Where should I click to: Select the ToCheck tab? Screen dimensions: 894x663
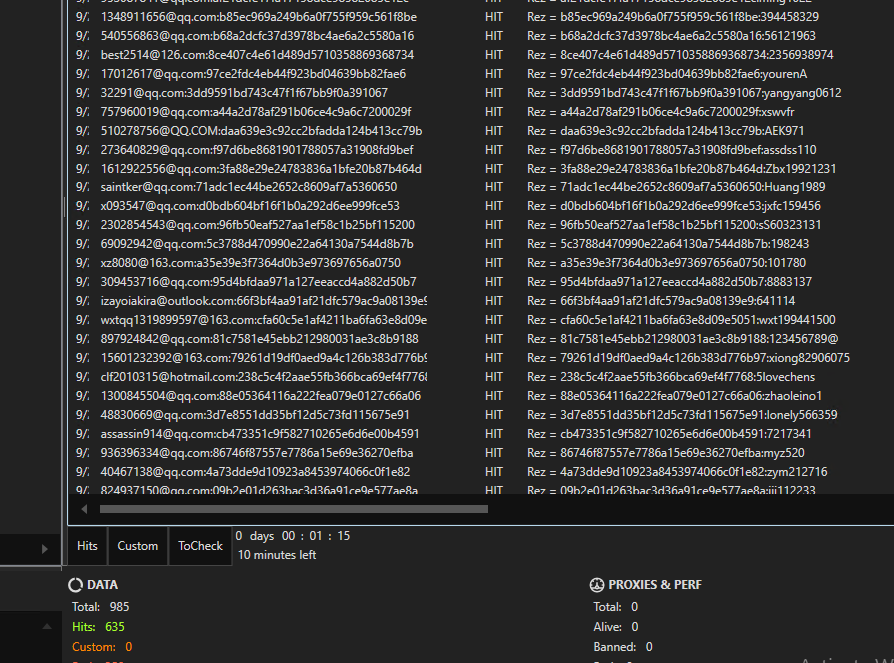200,546
